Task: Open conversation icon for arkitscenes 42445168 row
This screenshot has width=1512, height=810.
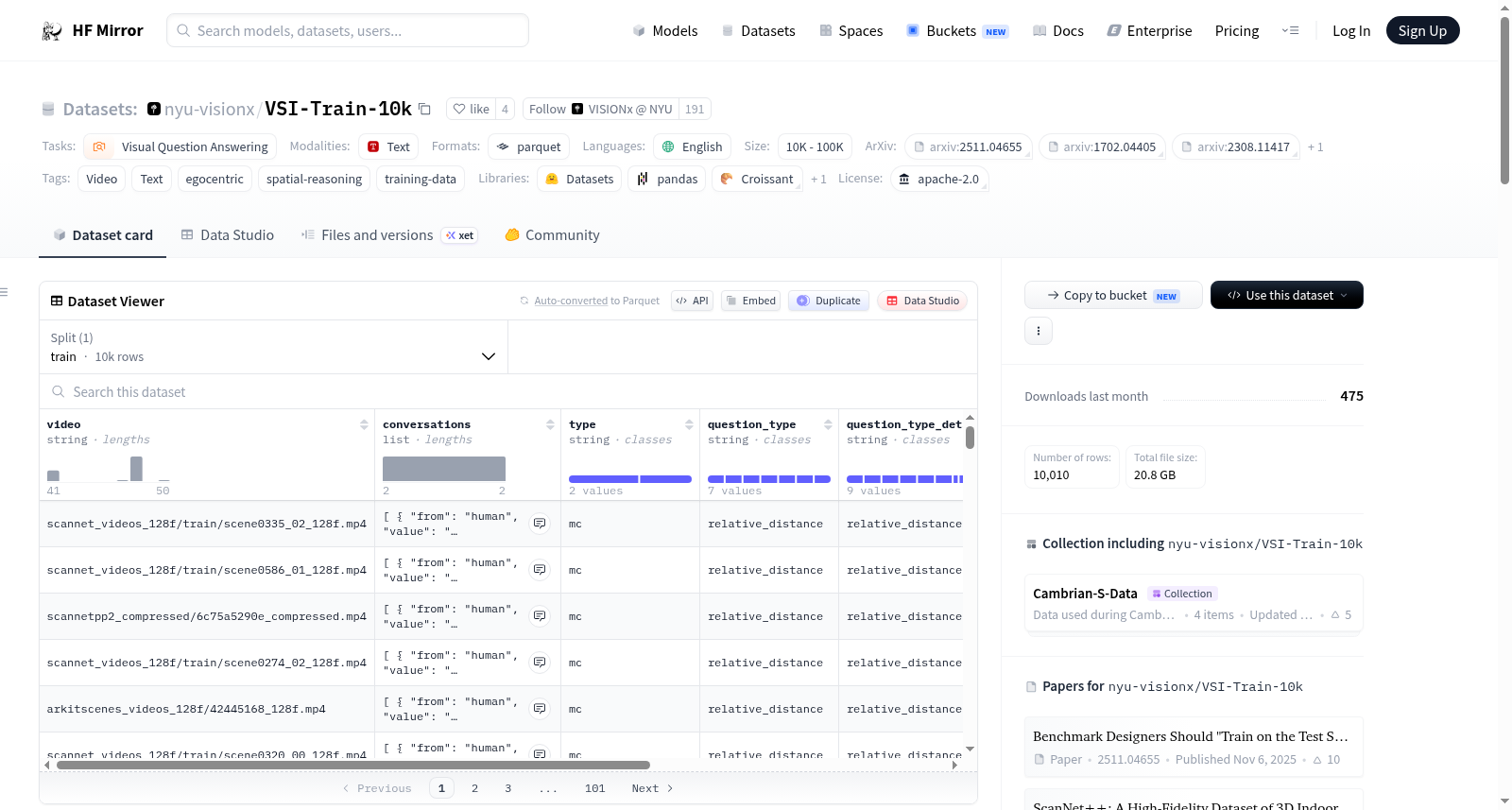Action: (x=540, y=709)
